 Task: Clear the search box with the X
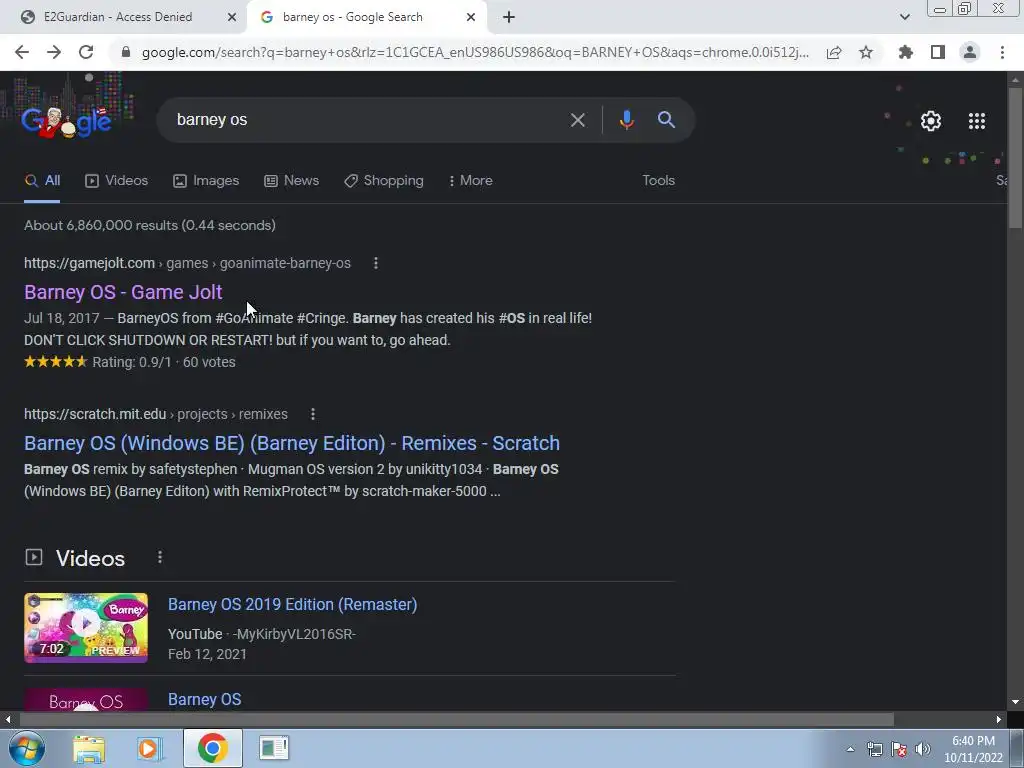(x=577, y=120)
